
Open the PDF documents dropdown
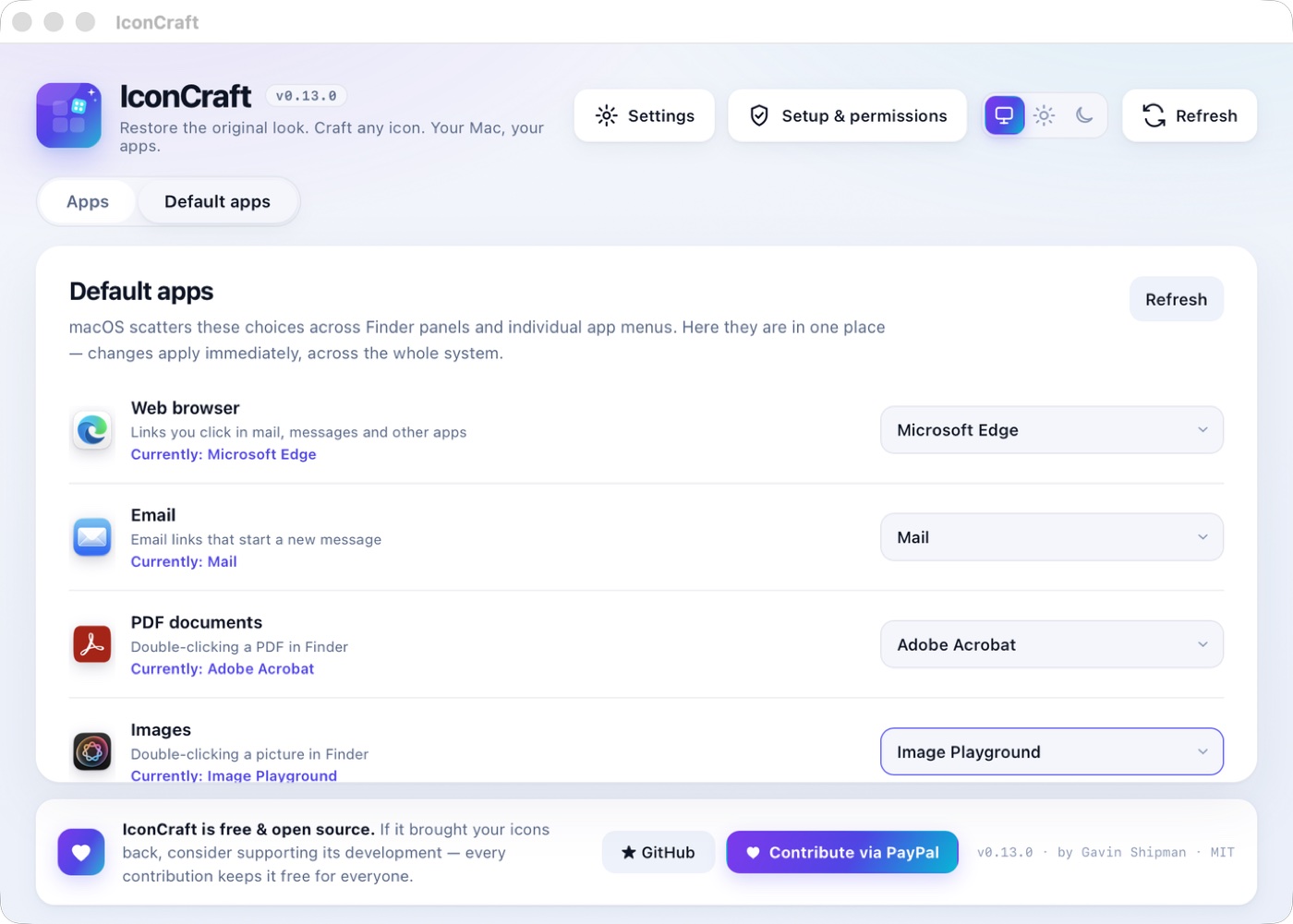coord(1052,644)
